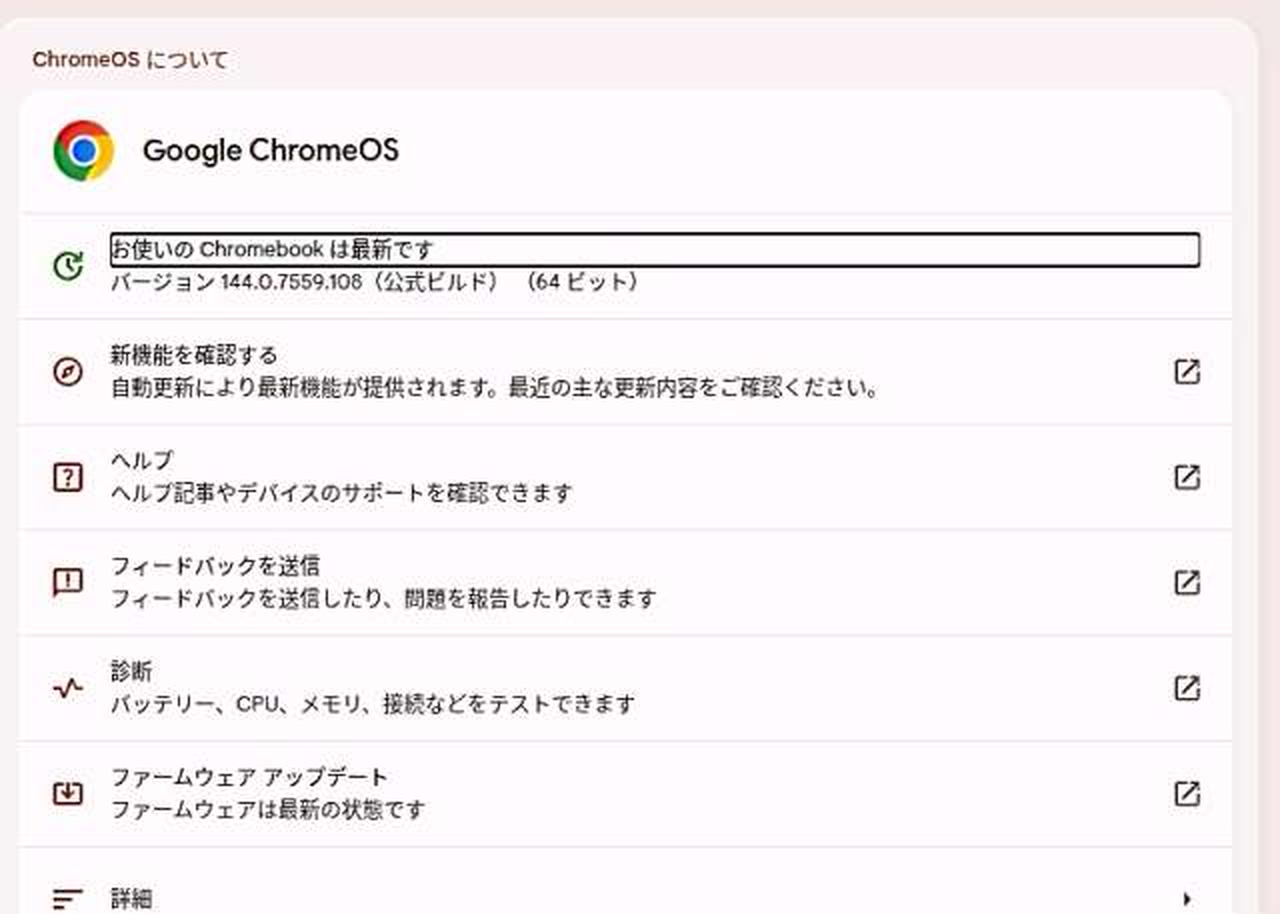Screen dimensions: 1280x914
Task: Click the フィードバックを送信 speech bubble icon
Action: pos(67,583)
